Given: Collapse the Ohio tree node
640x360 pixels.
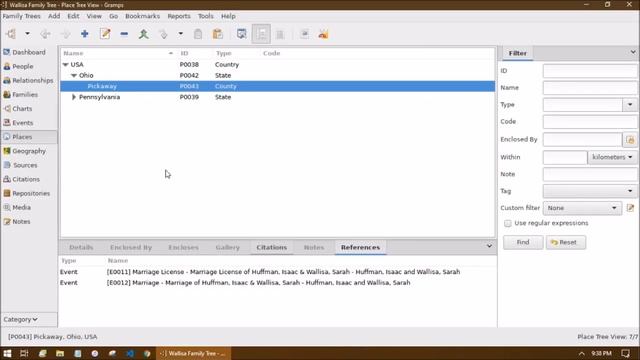Looking at the screenshot, I should coord(74,76).
